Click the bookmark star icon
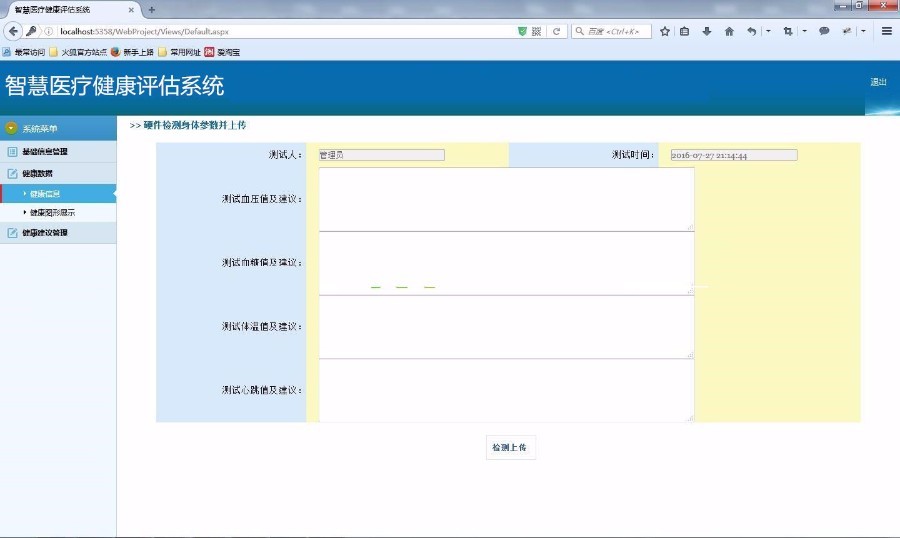Viewport: 900px width, 538px height. [665, 31]
